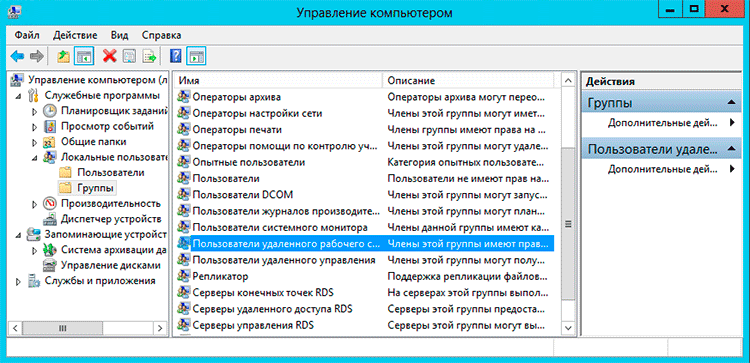Collapse the Пользователи удале... actions section arrow
Screen dimensions: 750x363
pos(730,149)
